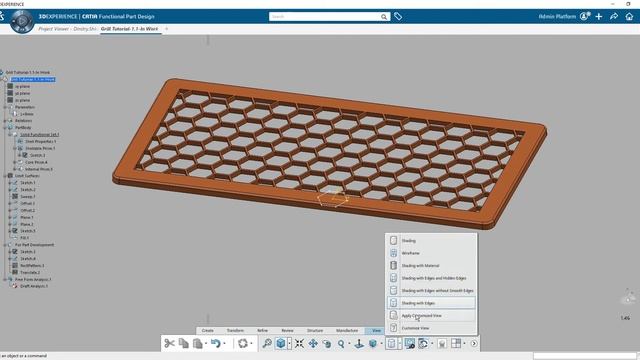Select RectPattern.1 in the tree
Viewport: 640px width, 360px height.
(32, 265)
